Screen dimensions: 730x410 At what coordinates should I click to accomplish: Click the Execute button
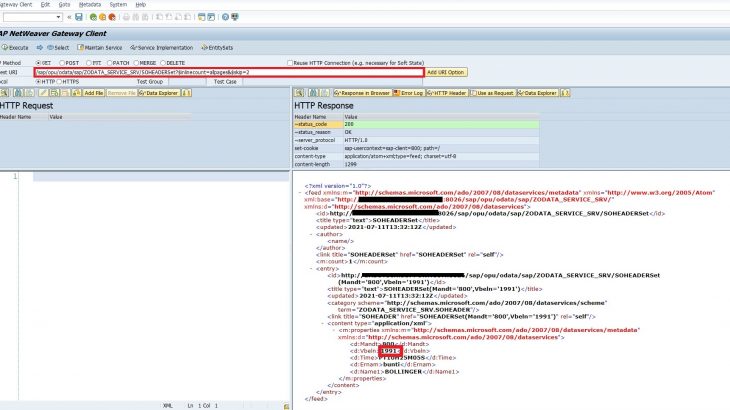[16, 47]
